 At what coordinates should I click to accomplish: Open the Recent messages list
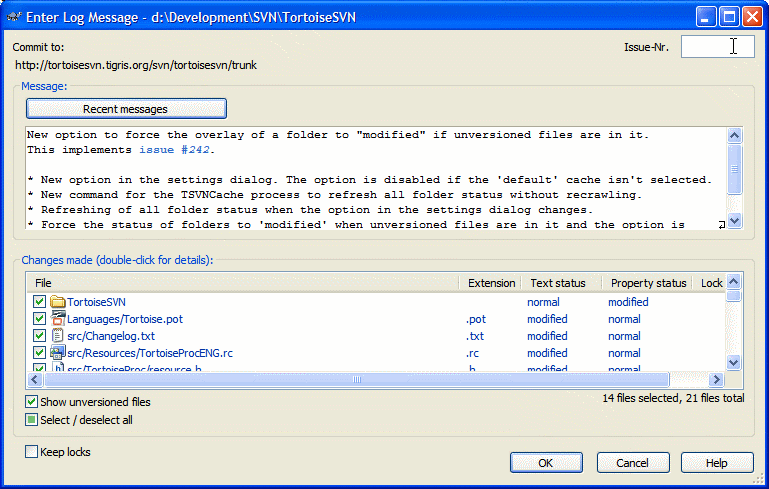[x=126, y=109]
